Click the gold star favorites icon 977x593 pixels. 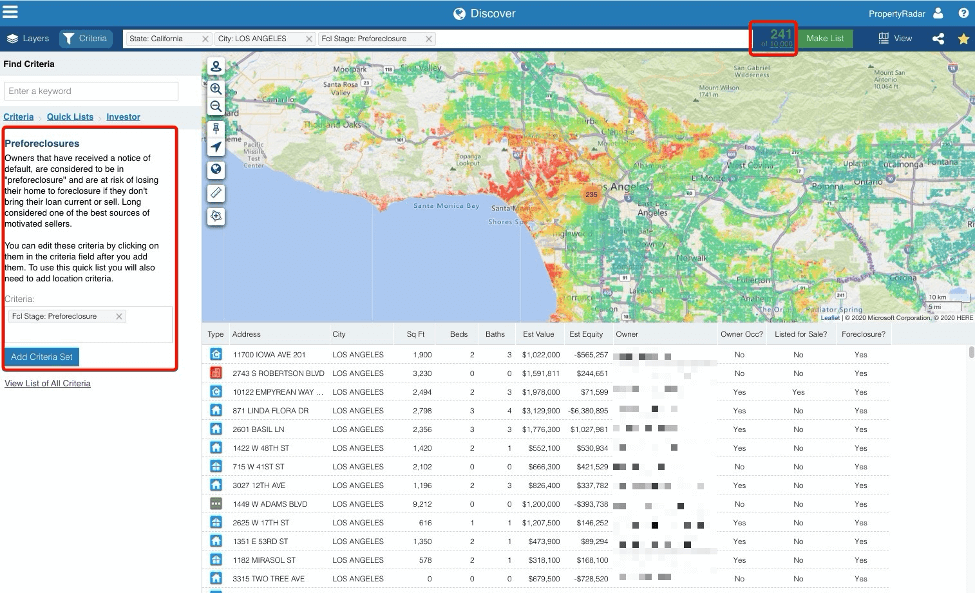click(x=963, y=39)
